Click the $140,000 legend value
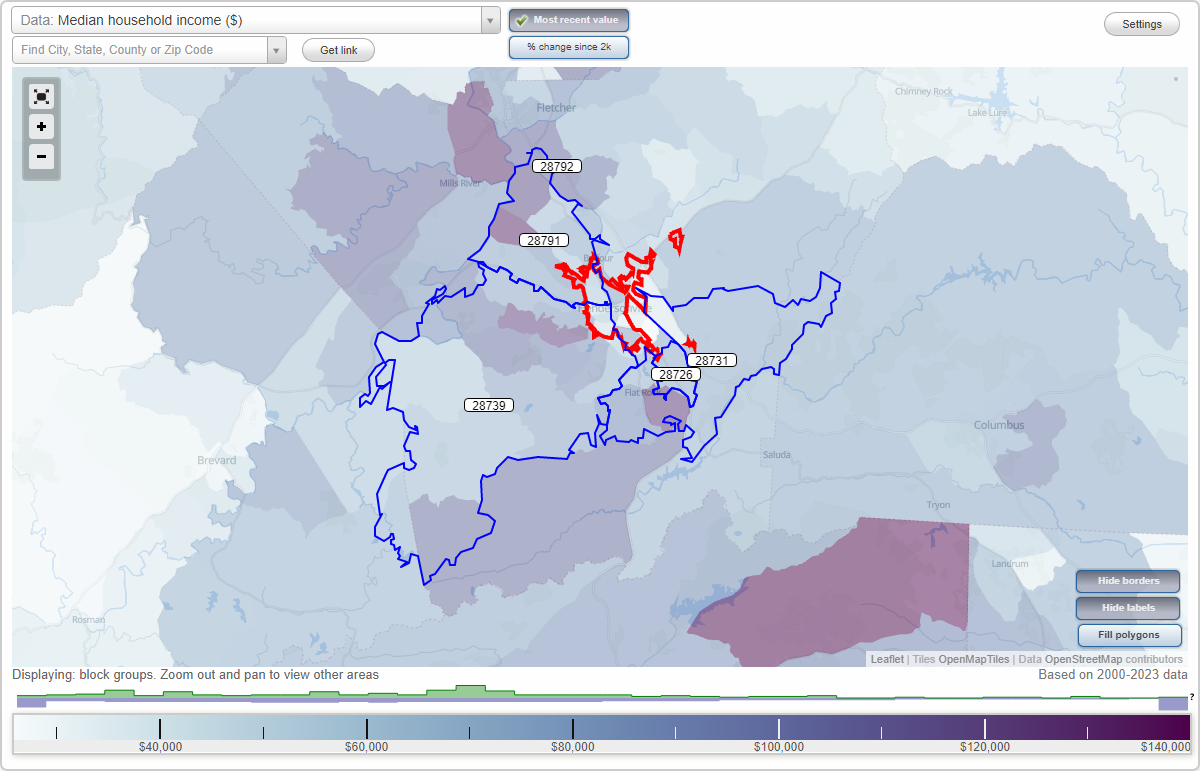Viewport: 1200px width, 771px height. 1164,746
